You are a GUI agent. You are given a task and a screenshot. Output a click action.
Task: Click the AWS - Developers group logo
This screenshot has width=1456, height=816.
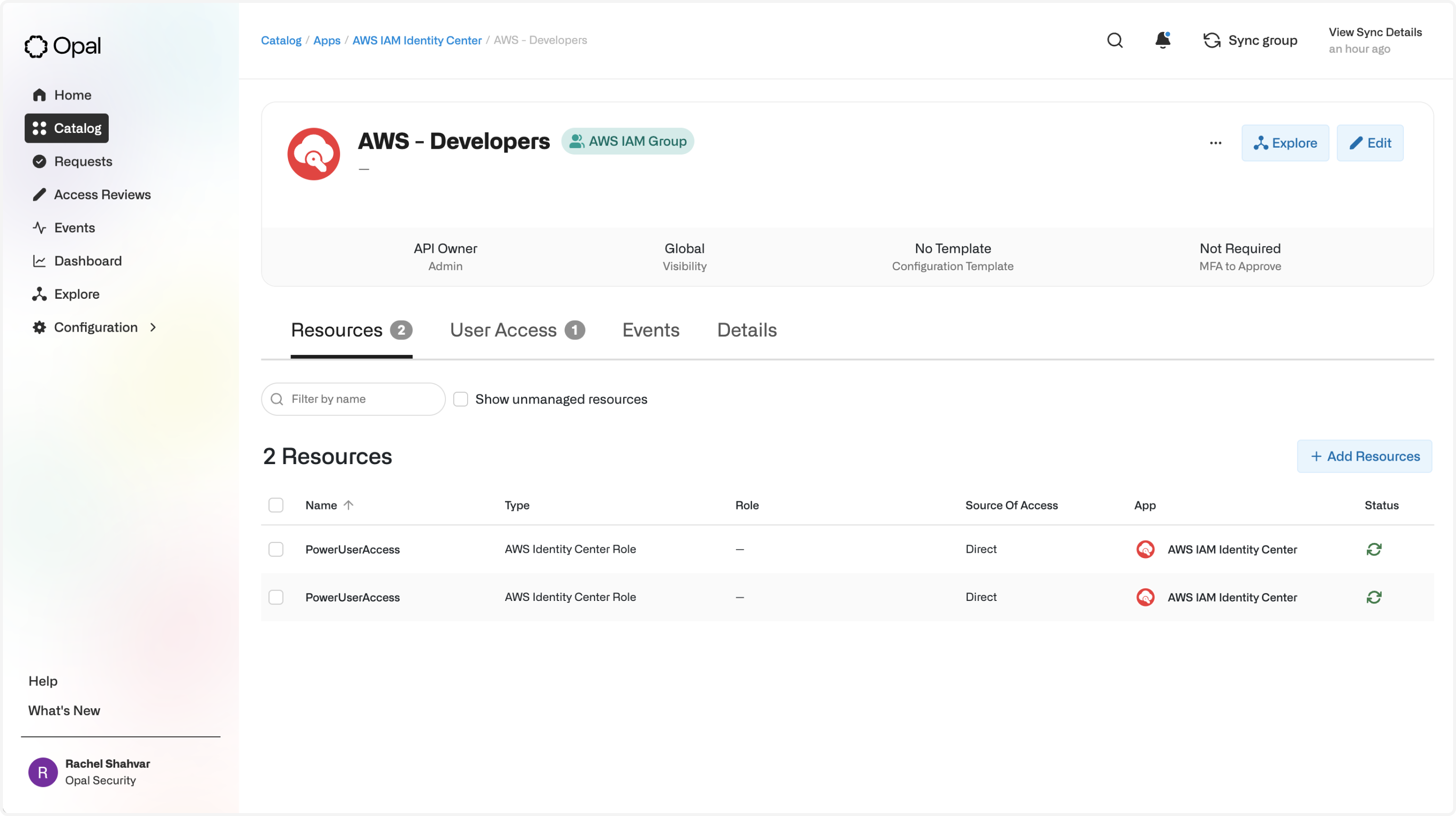314,154
